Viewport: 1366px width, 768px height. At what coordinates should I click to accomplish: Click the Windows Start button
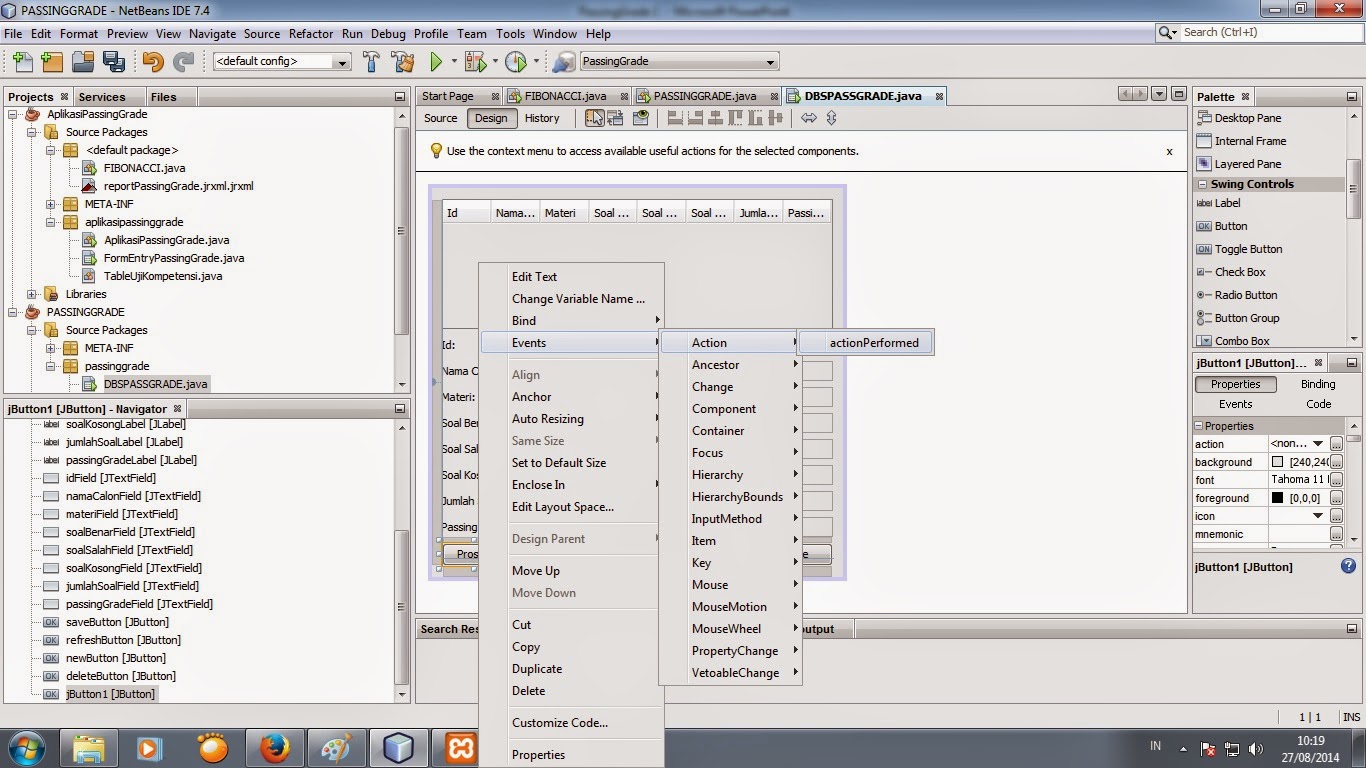point(26,747)
